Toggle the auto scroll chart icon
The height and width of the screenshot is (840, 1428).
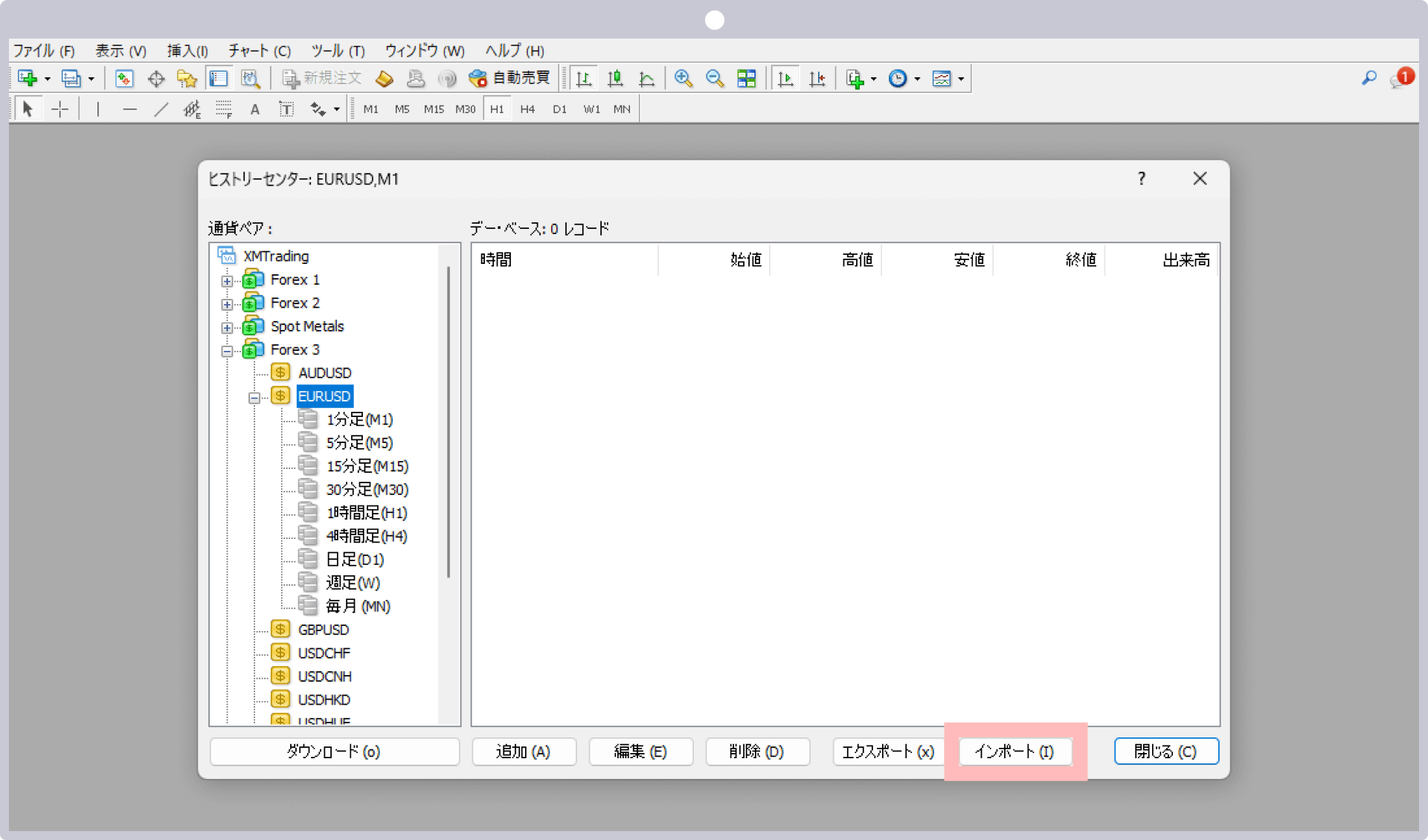[x=785, y=78]
